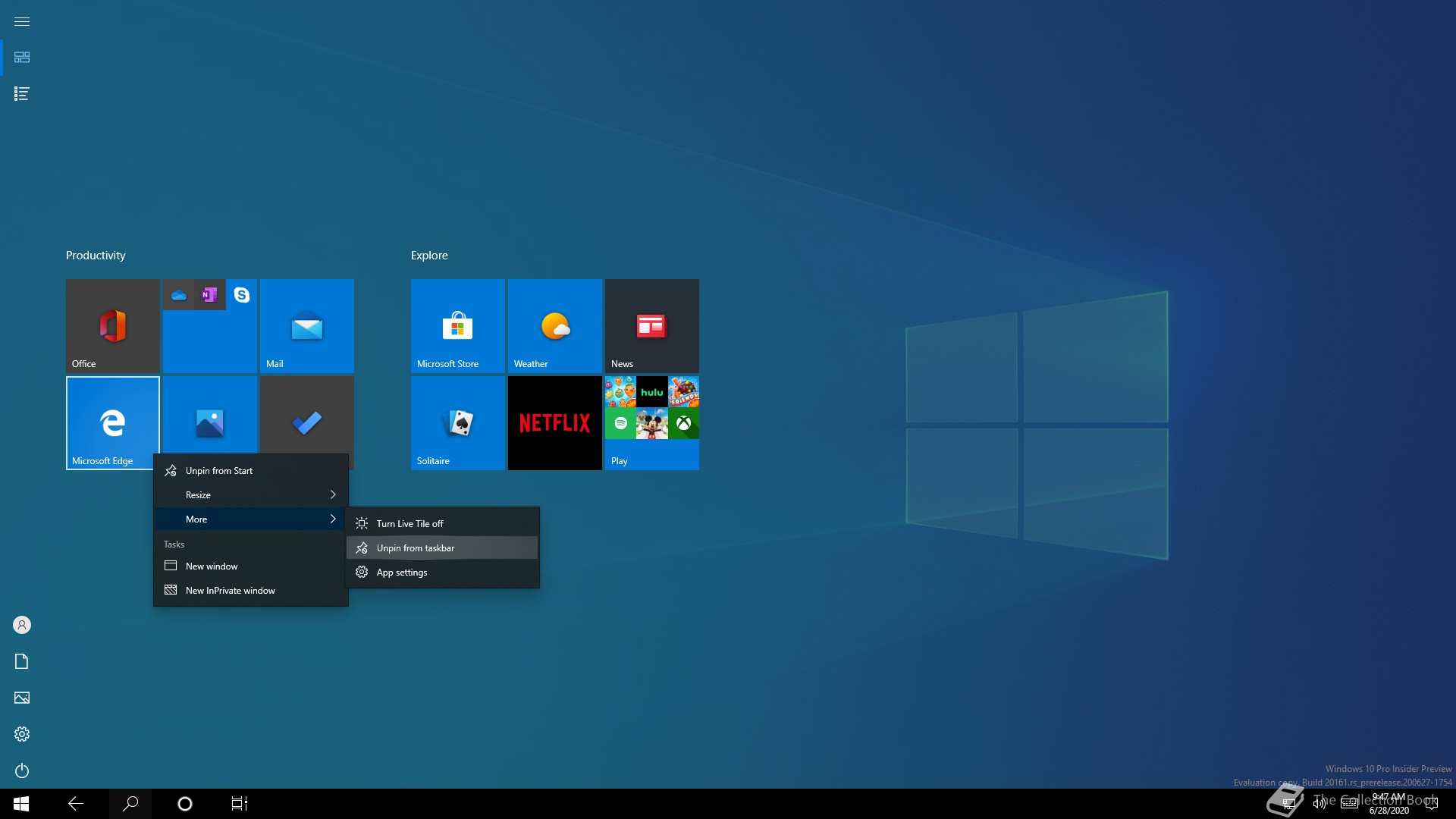The width and height of the screenshot is (1456, 819).
Task: Open App settings from submenu
Action: click(x=442, y=573)
